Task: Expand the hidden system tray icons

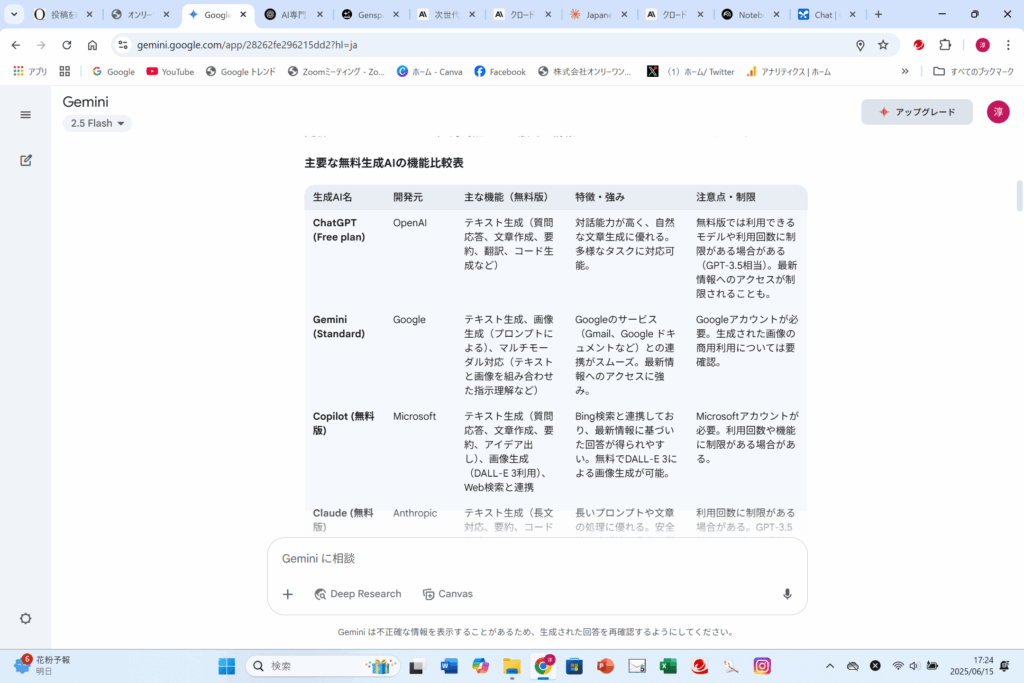Action: [829, 666]
